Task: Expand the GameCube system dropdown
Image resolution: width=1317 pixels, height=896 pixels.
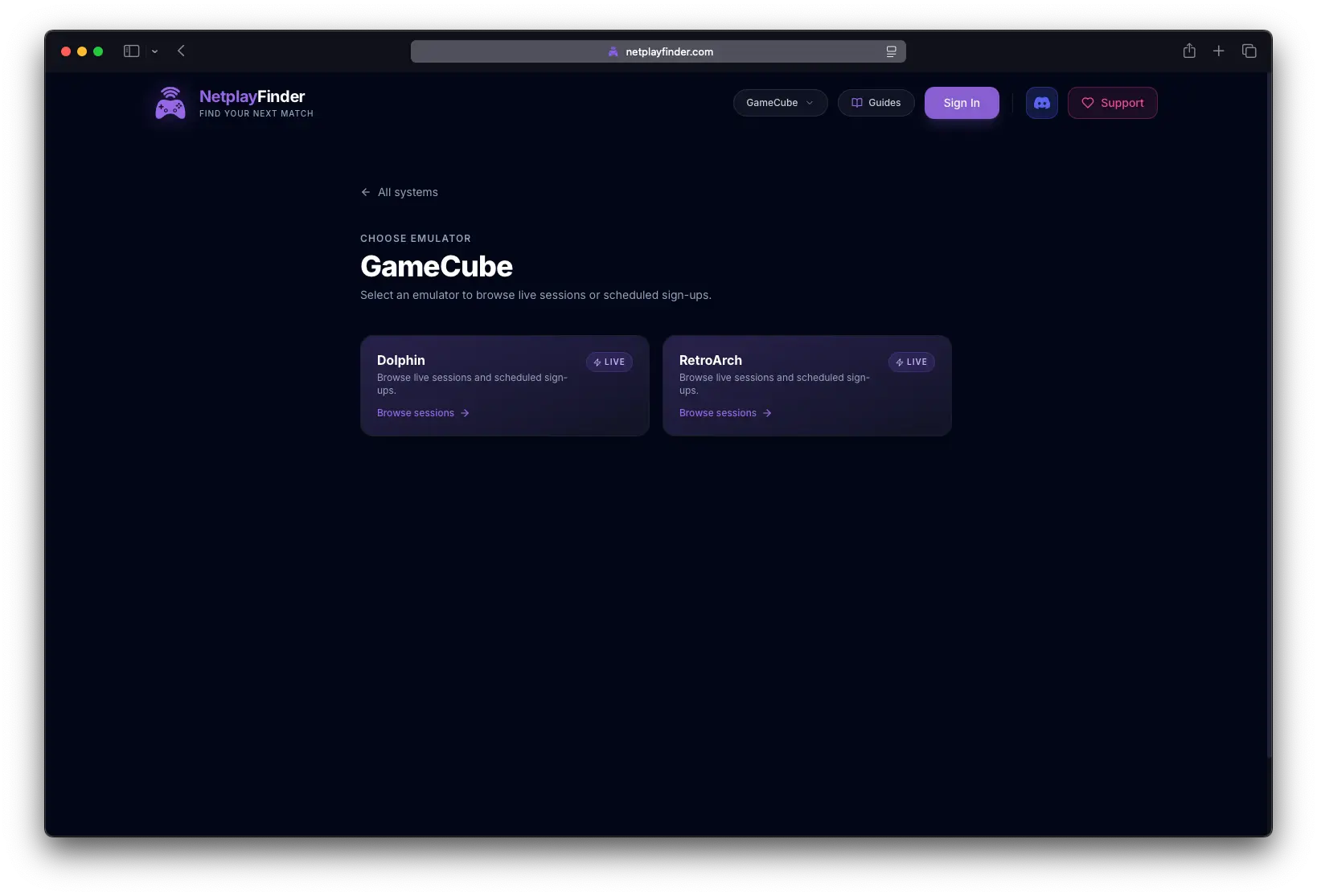Action: tap(780, 103)
